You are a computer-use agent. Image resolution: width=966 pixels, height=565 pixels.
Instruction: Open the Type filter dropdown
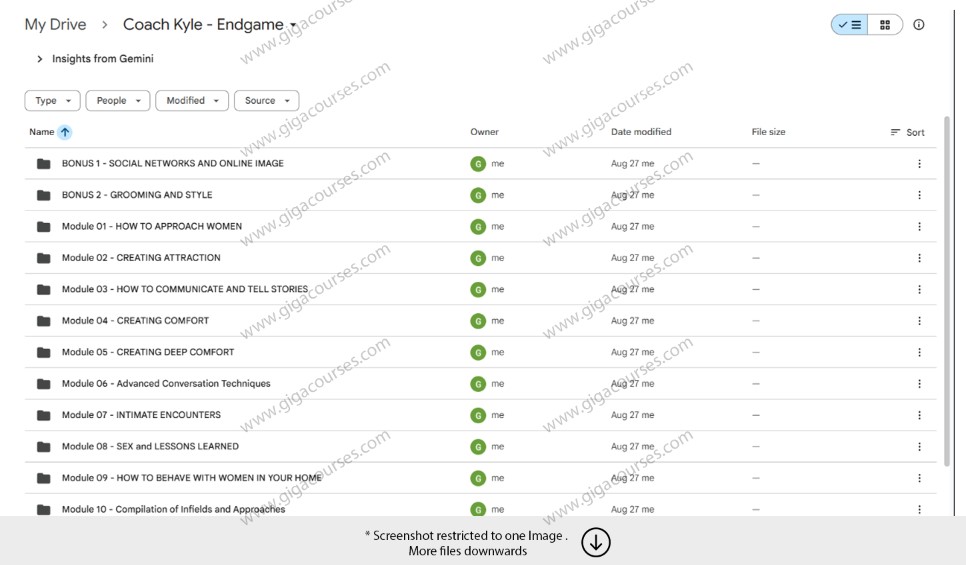52,101
